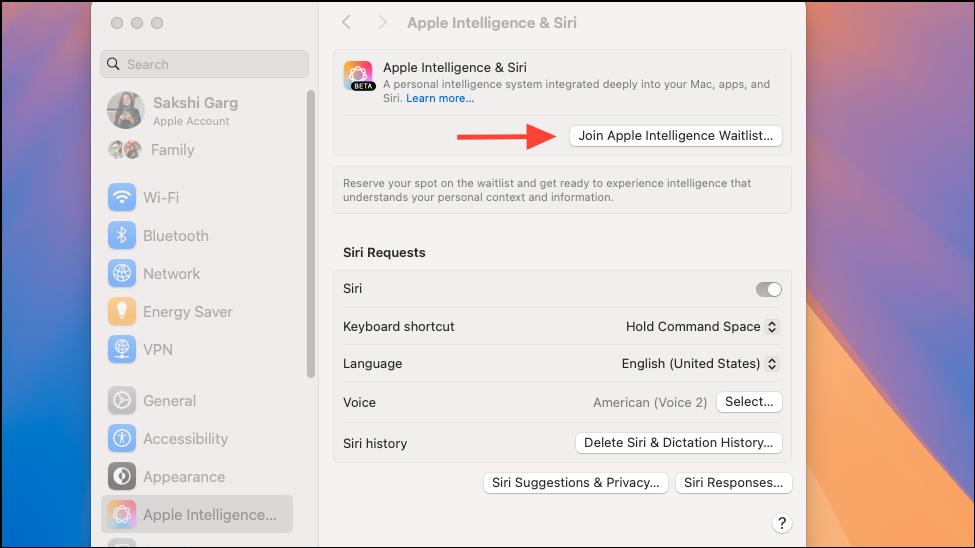This screenshot has height=548, width=975.
Task: Select the Accessibility icon
Action: click(x=122, y=439)
